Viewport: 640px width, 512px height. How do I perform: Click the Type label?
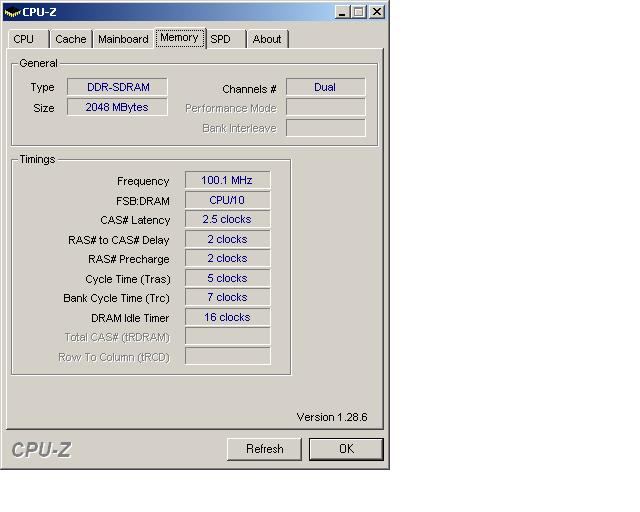(x=42, y=87)
